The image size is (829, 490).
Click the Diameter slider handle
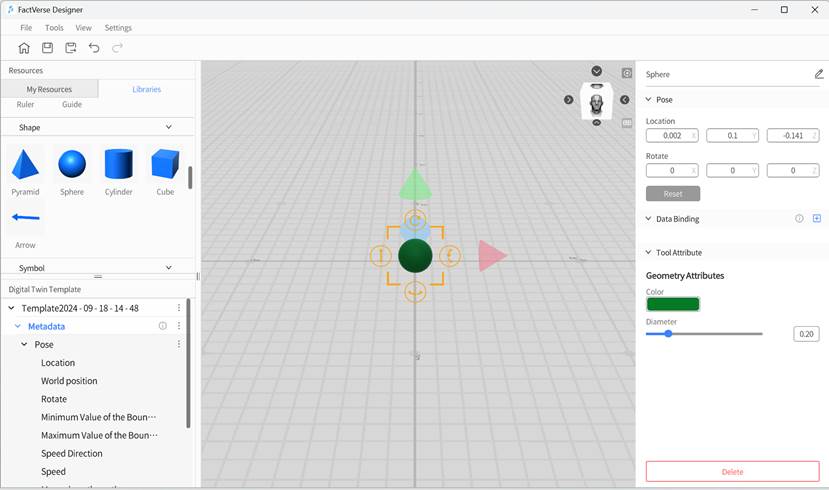[x=668, y=334]
